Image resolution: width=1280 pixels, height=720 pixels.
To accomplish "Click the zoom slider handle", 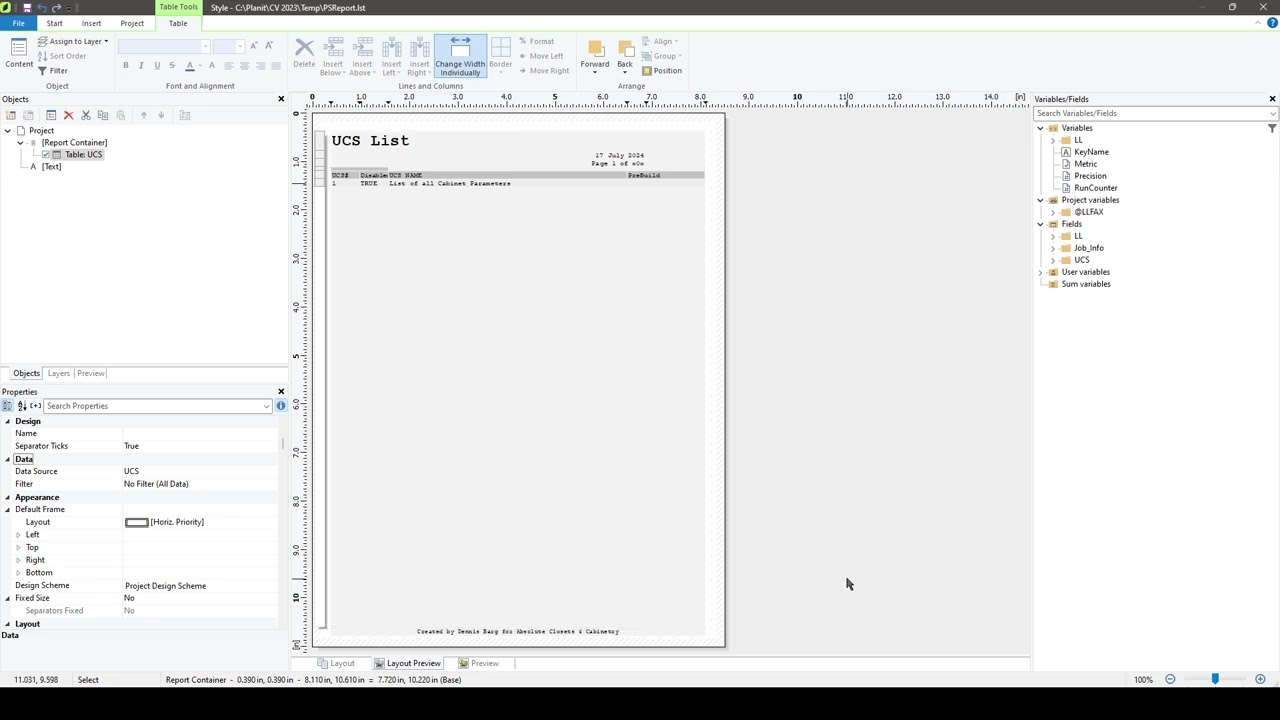I will click(1215, 680).
